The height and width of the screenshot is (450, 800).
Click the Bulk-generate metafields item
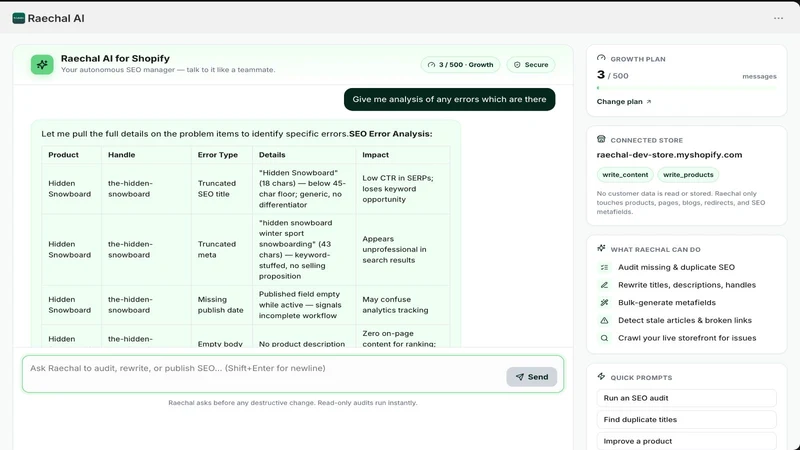pos(666,303)
